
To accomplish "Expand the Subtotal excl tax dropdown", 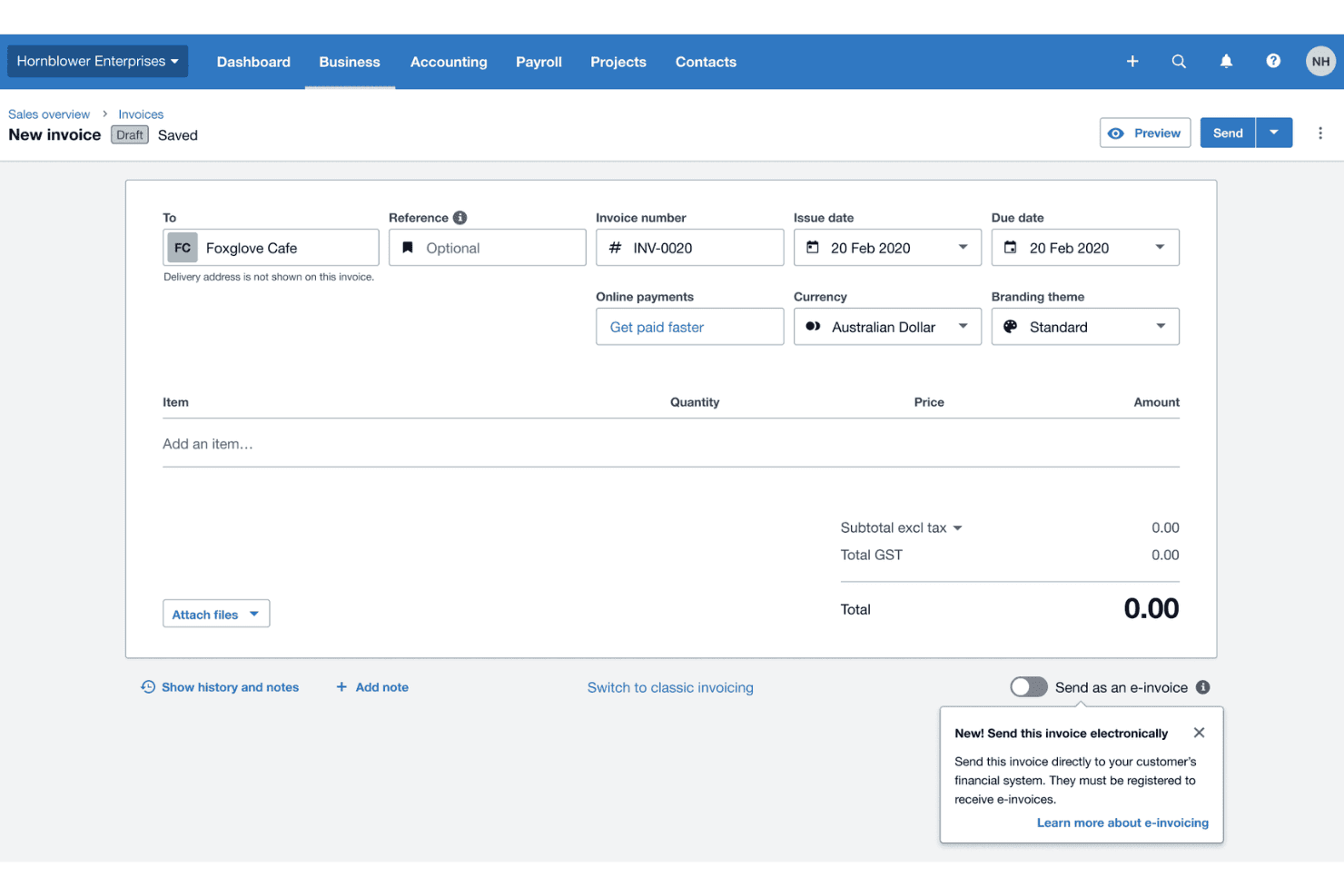I will click(957, 528).
